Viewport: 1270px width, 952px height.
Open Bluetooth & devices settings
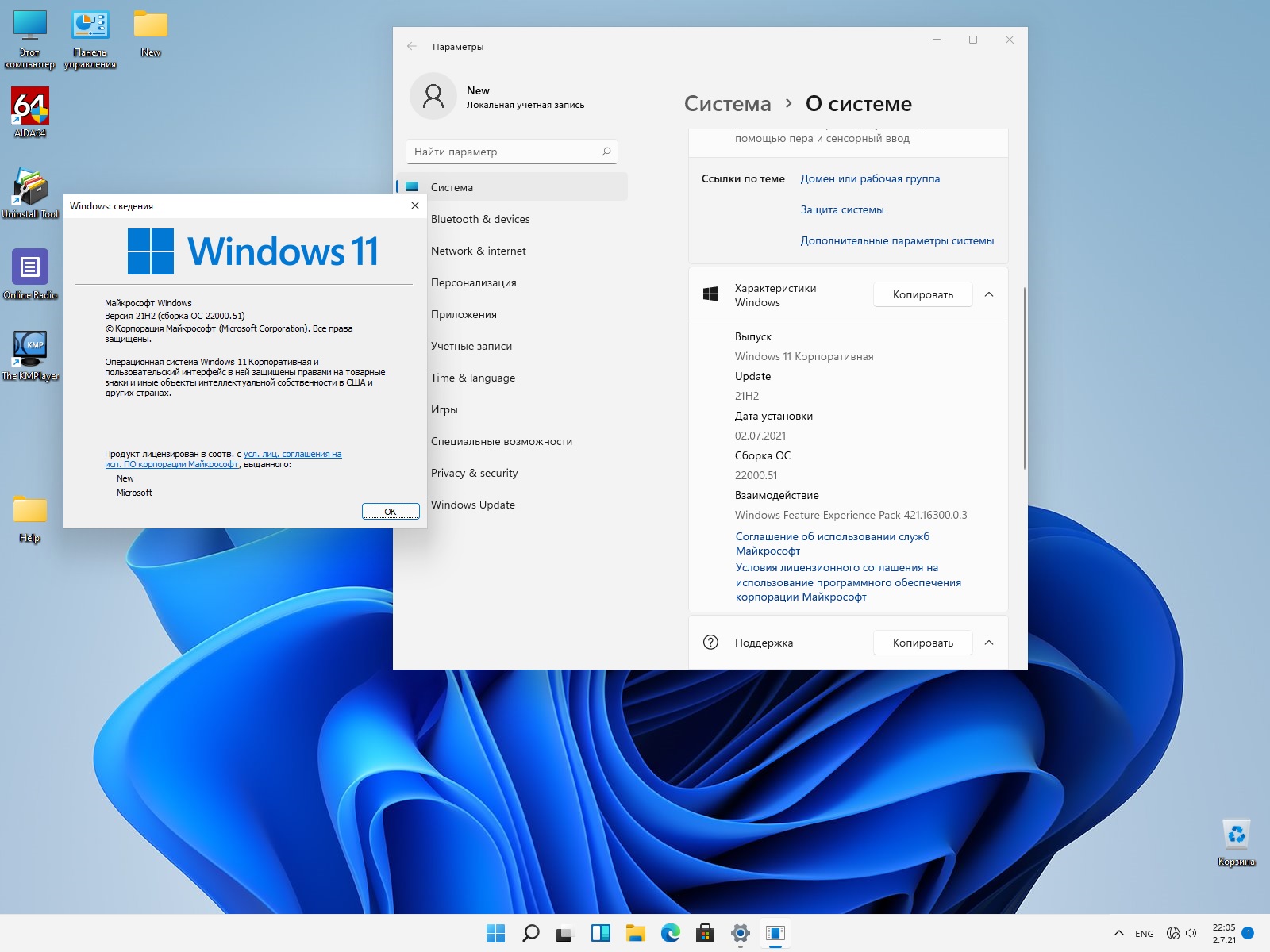coord(480,219)
